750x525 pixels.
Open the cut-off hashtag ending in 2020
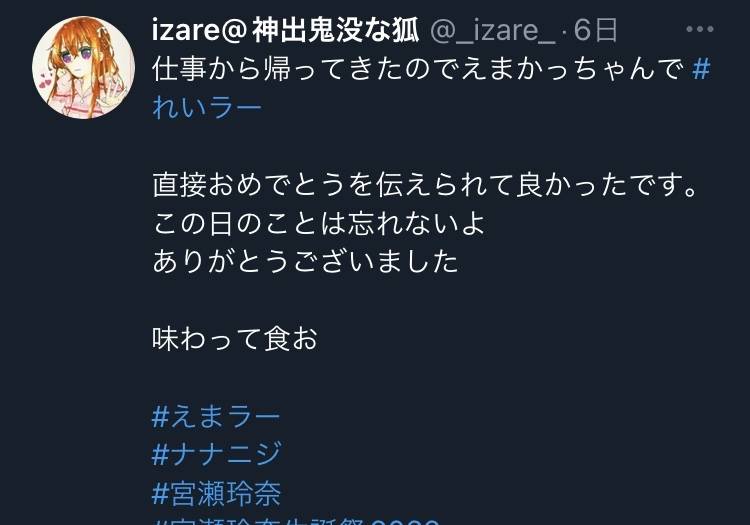pos(295,521)
